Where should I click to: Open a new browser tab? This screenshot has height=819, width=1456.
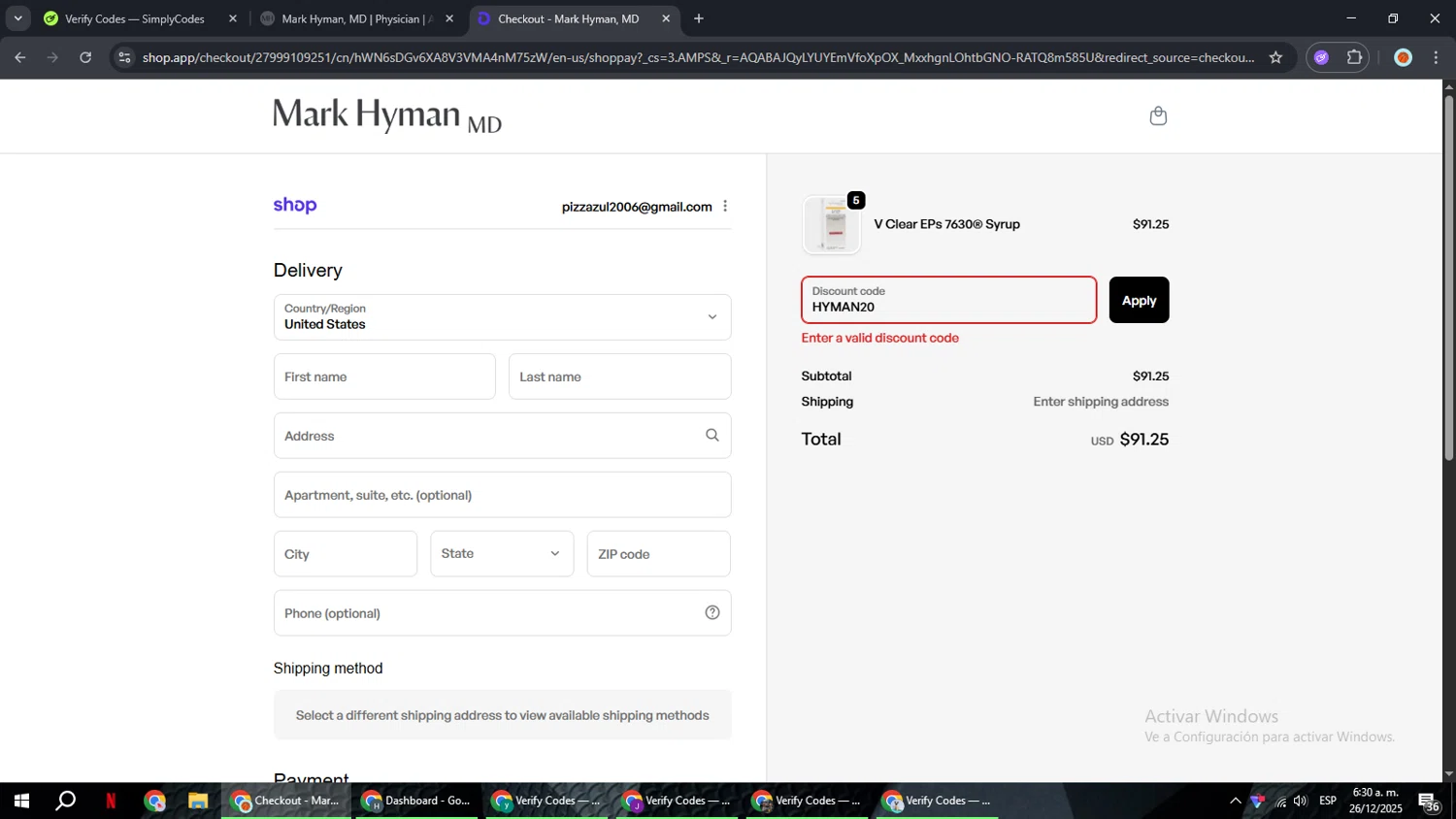pyautogui.click(x=698, y=18)
